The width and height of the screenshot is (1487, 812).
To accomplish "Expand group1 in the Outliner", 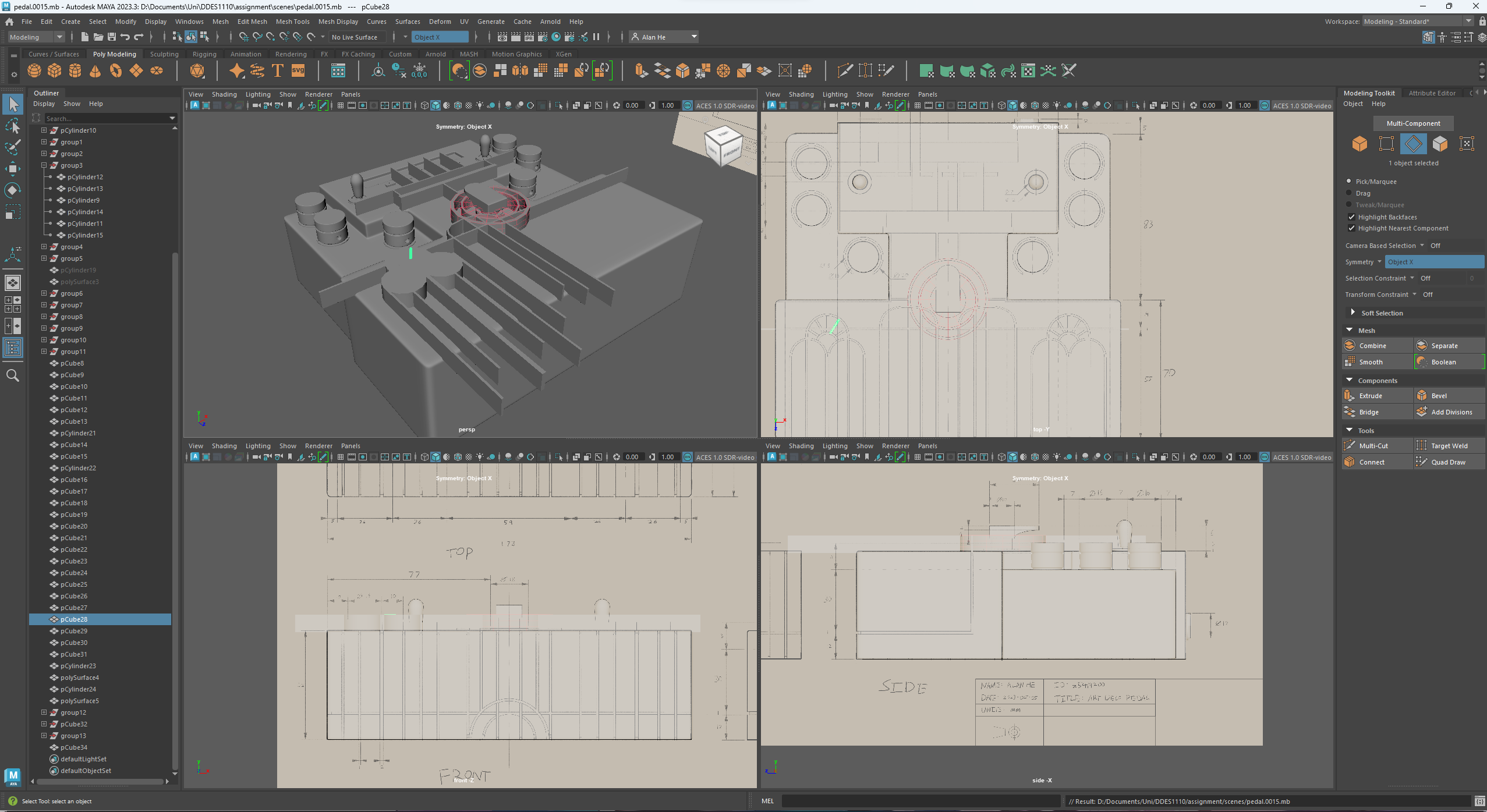I will tap(45, 141).
